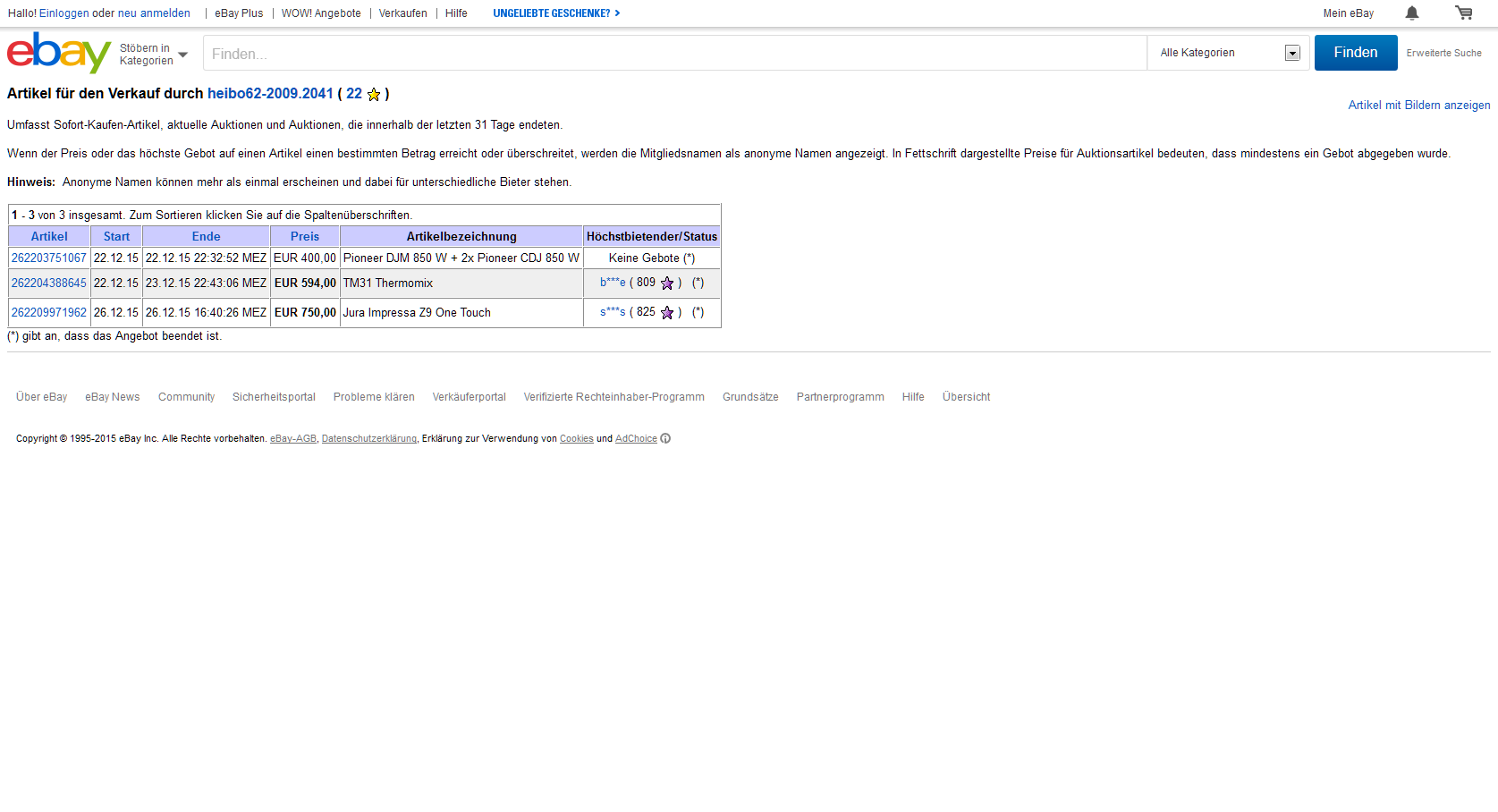Click the AdChoice info icon

tap(665, 438)
